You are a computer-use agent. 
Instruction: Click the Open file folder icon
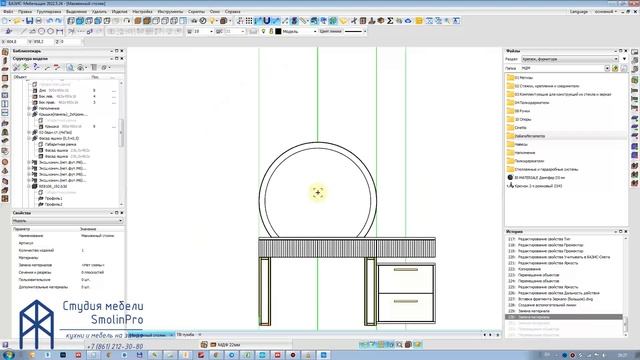click(x=17, y=20)
